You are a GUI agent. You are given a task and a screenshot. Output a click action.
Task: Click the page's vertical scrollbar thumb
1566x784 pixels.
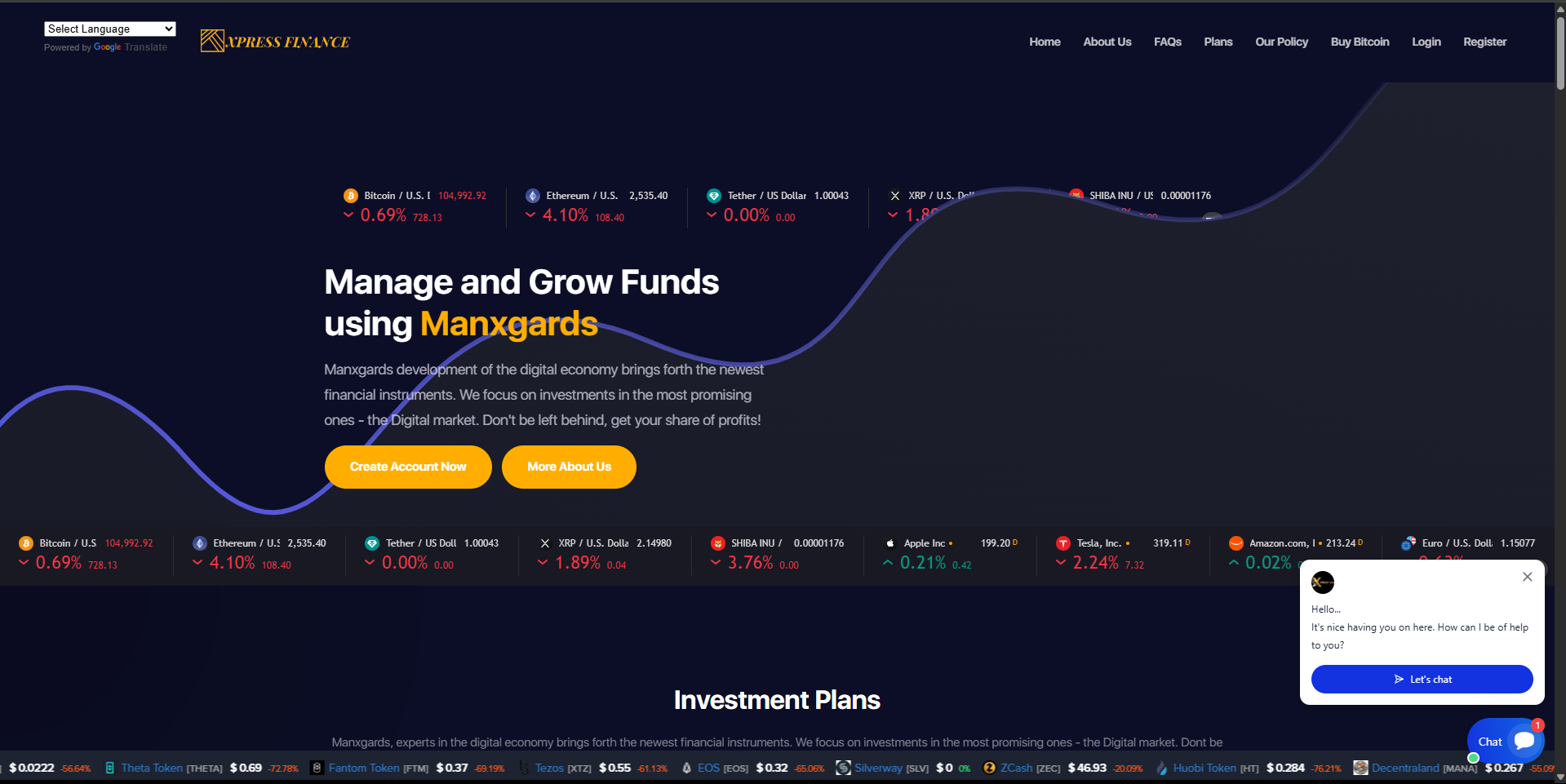coord(1560,52)
